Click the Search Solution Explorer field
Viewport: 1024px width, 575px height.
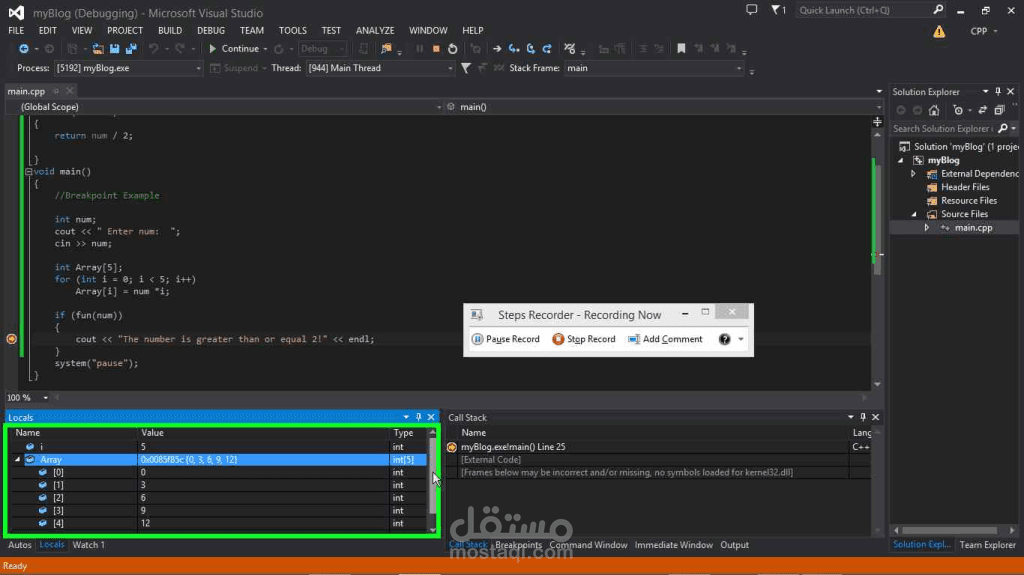pyautogui.click(x=942, y=129)
